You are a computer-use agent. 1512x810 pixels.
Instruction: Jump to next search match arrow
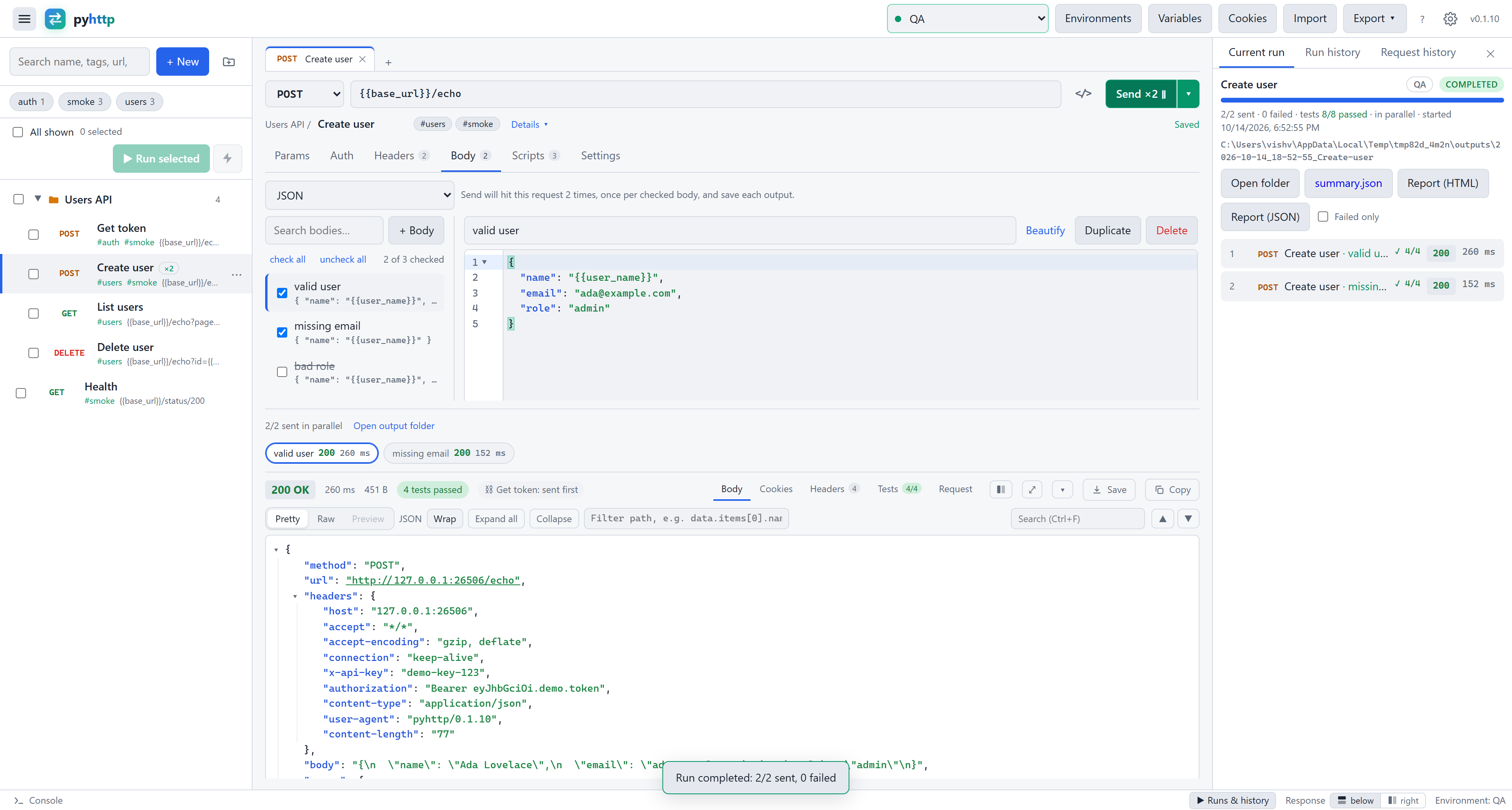1188,519
